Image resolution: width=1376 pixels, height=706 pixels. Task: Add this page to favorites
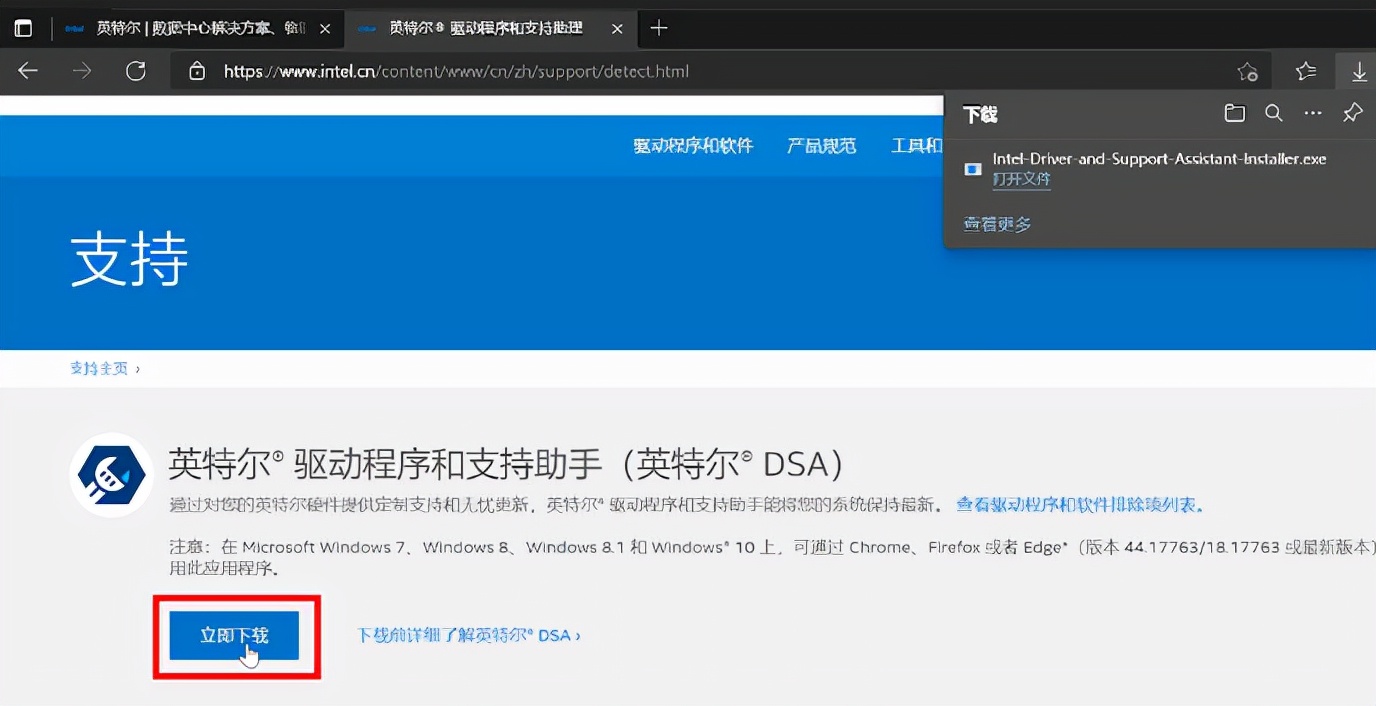tap(1246, 71)
